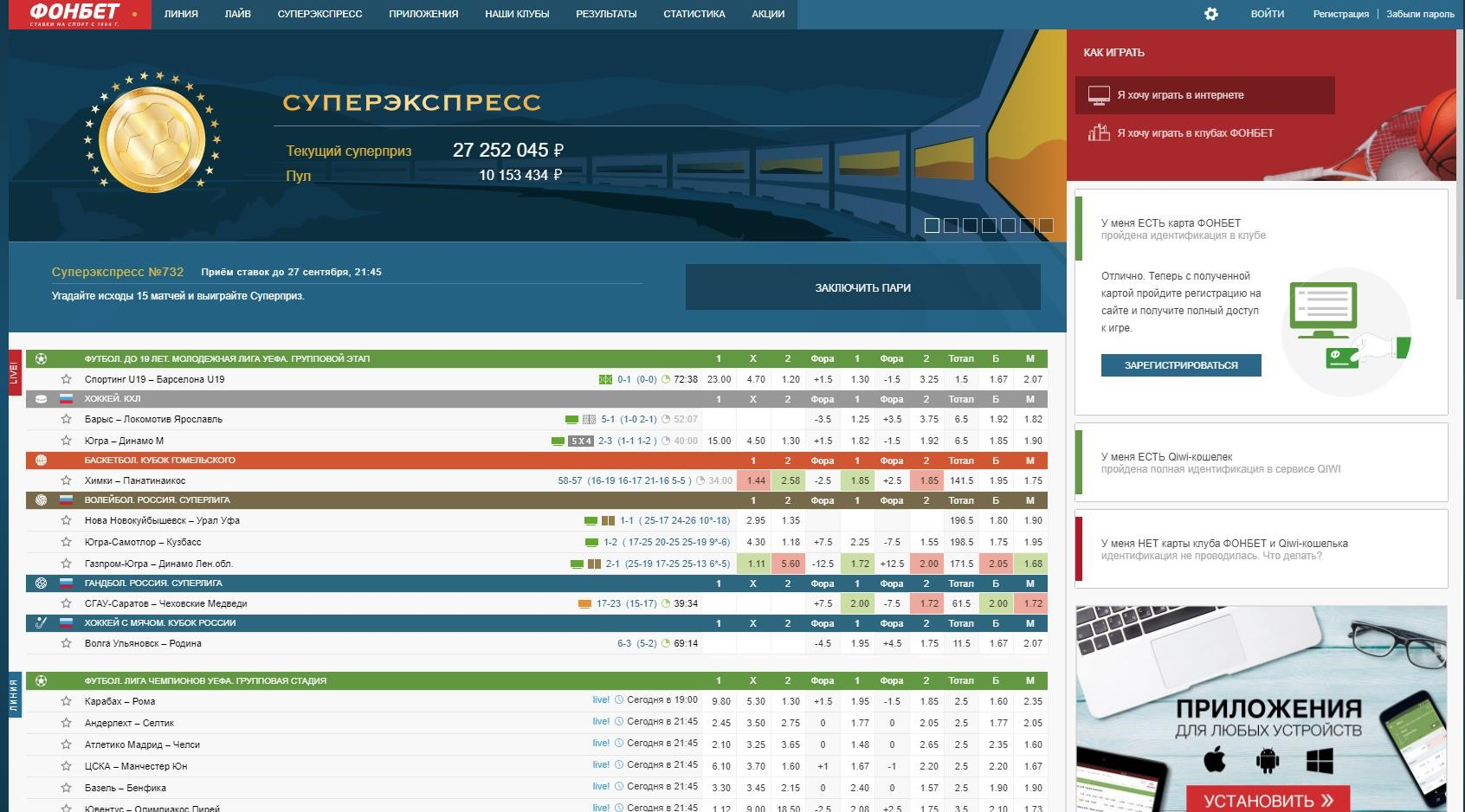The height and width of the screenshot is (812, 1465).
Task: Open the ЛАЙВ menu item
Action: click(x=237, y=14)
